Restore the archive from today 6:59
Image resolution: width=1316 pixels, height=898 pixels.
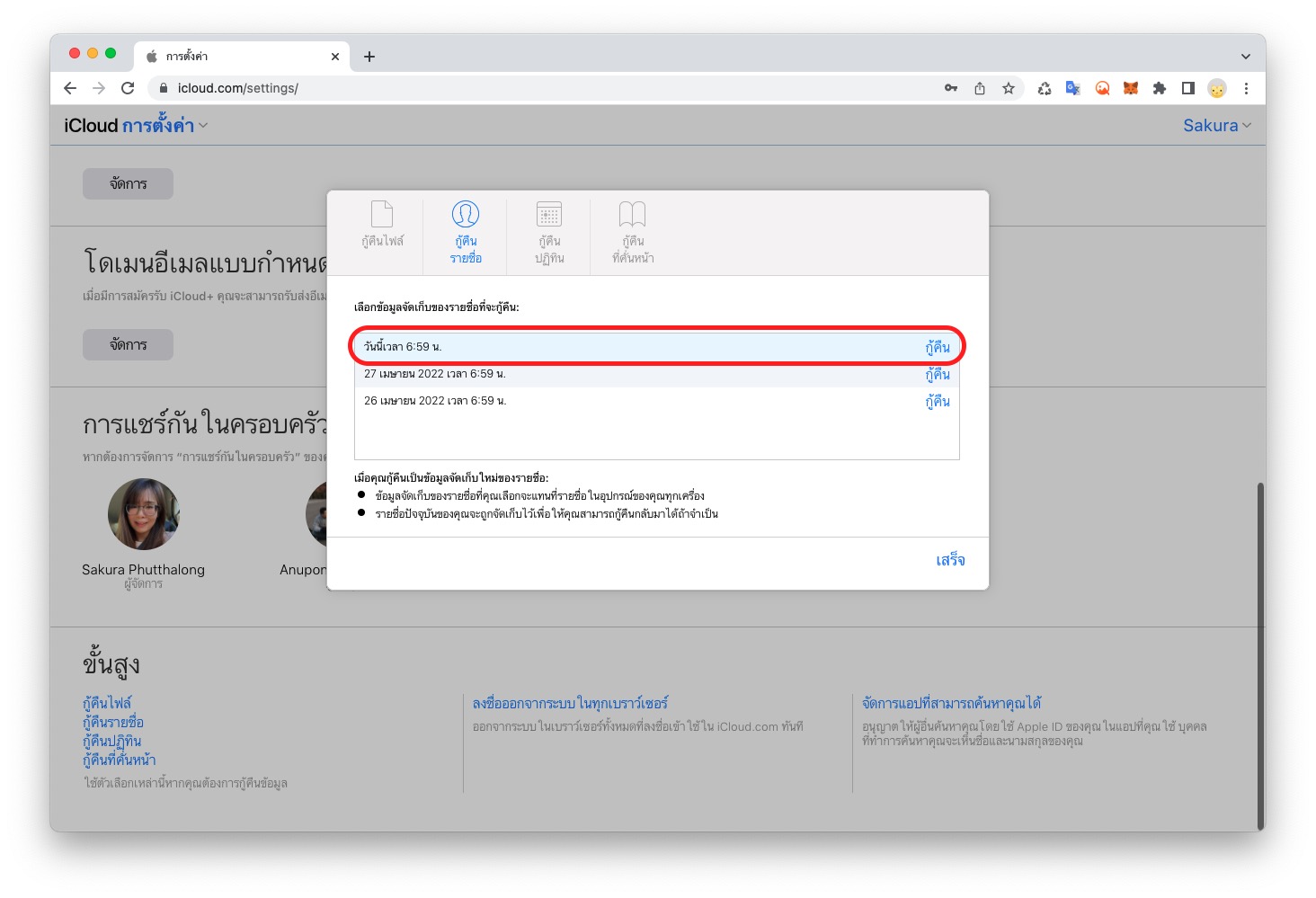click(x=938, y=347)
